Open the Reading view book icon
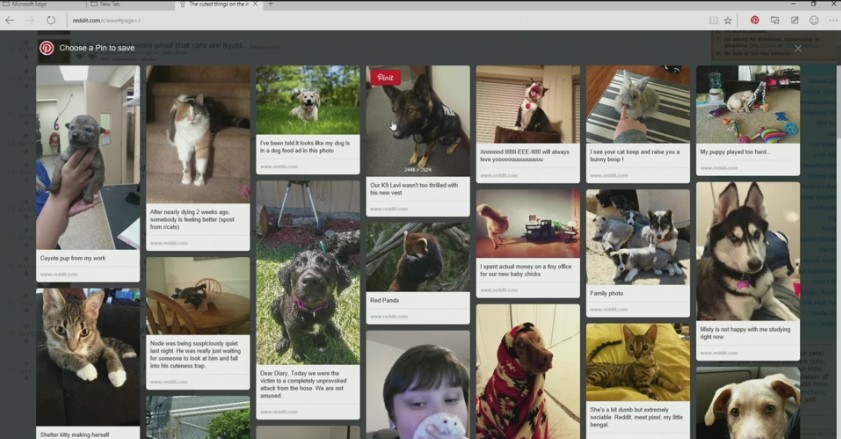The width and height of the screenshot is (841, 439). 712,19
